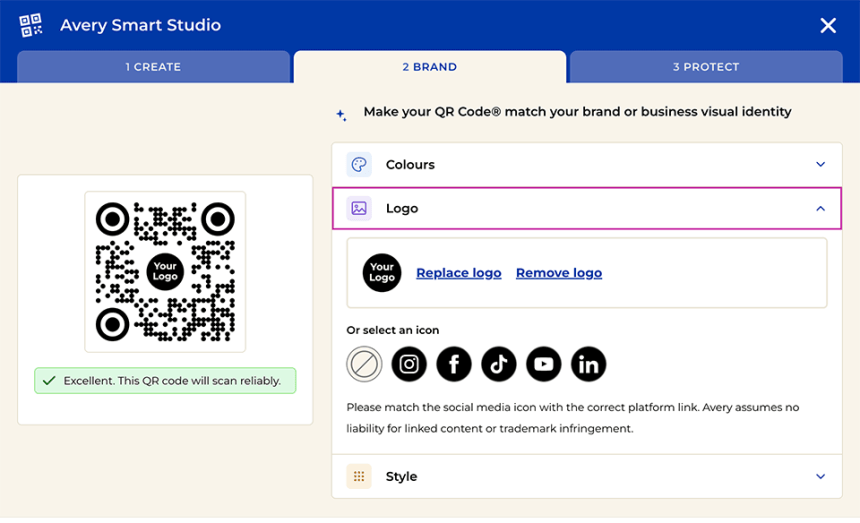Click the 'Make your QR Code® match your brand' heading
The height and width of the screenshot is (523, 860).
[578, 112]
